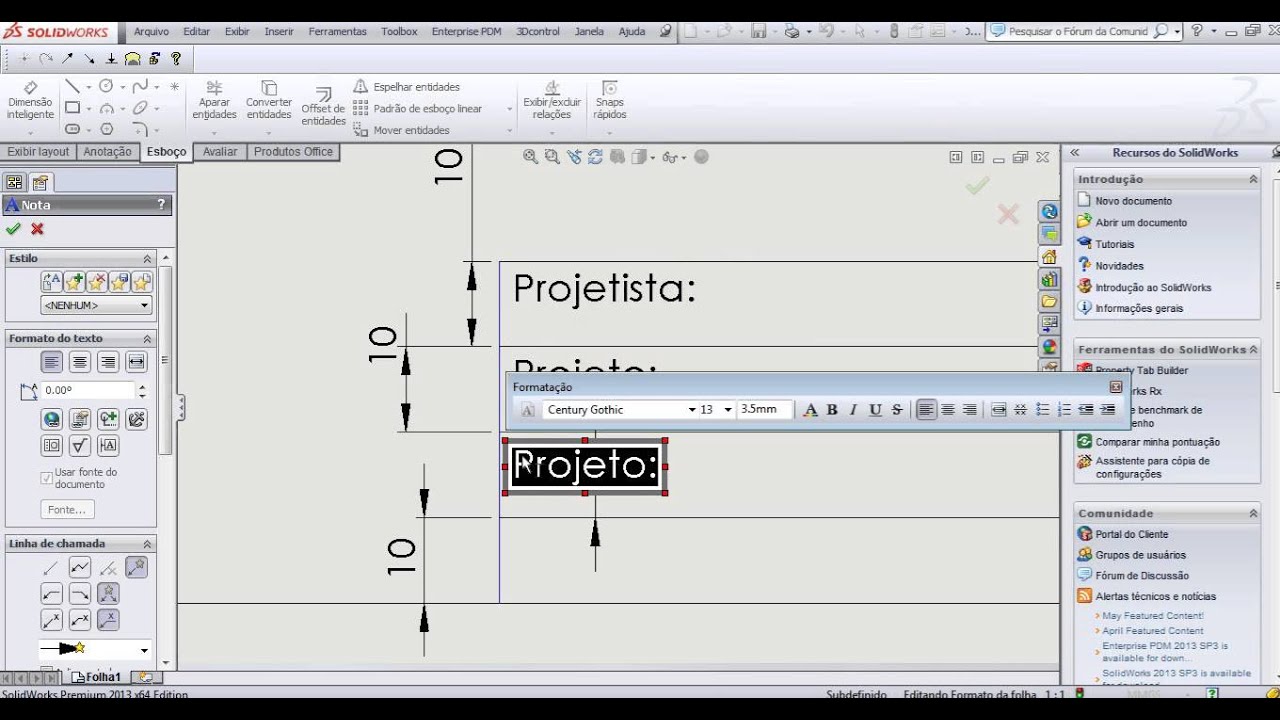
Task: Set left alignment in Formatação toolbar
Action: point(927,409)
